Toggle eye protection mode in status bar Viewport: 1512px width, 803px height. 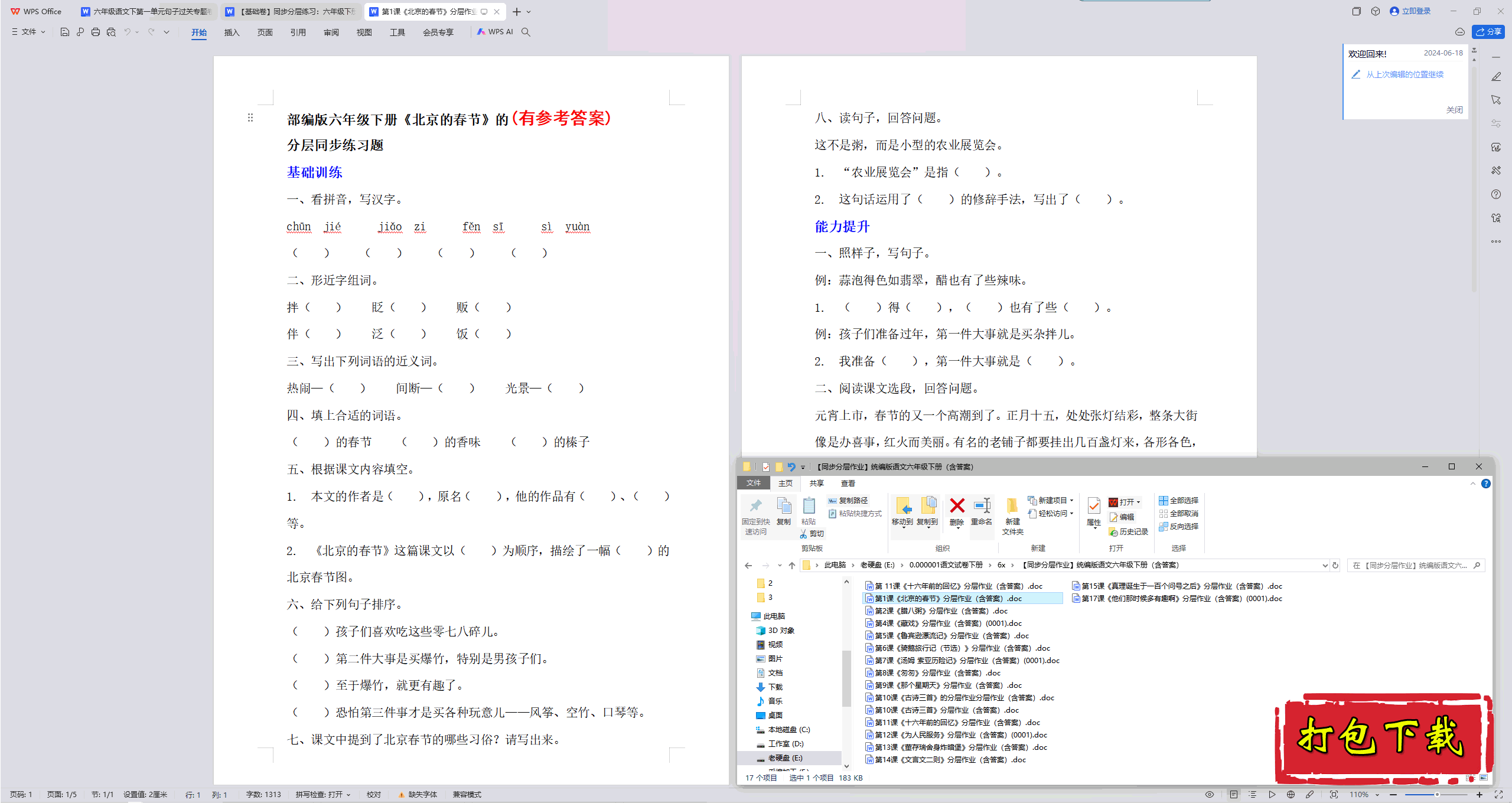pos(1210,795)
